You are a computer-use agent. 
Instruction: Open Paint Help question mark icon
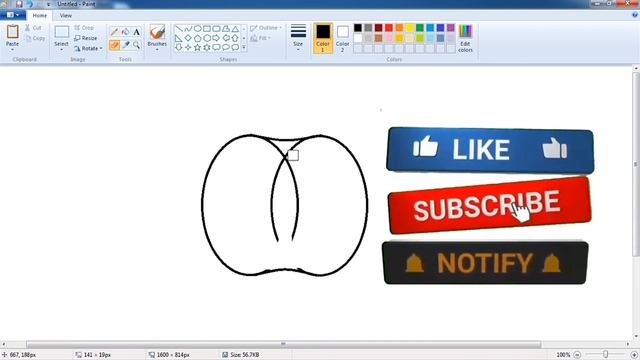(x=635, y=15)
